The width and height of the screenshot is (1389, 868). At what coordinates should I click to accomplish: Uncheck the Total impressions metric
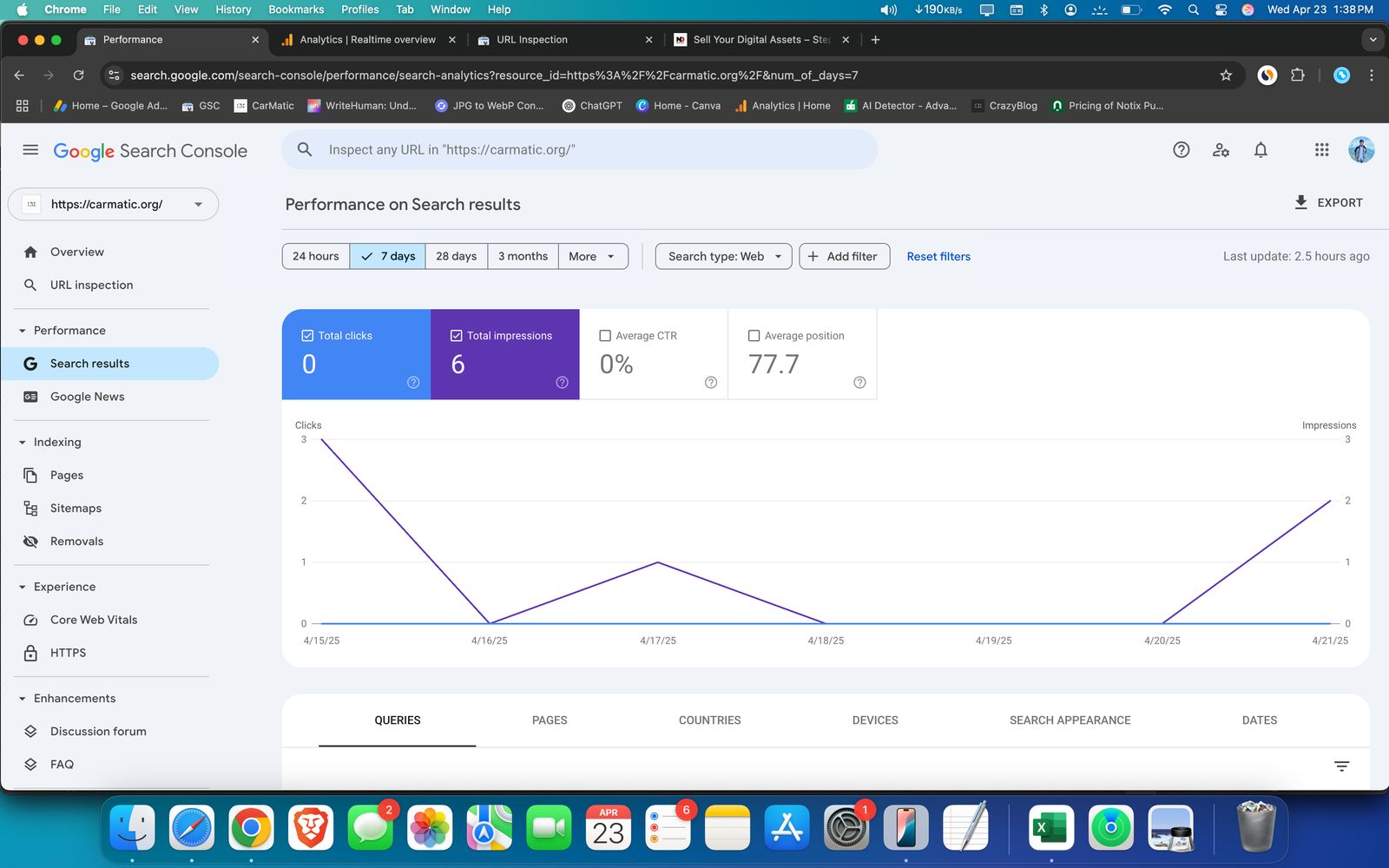[x=457, y=336]
